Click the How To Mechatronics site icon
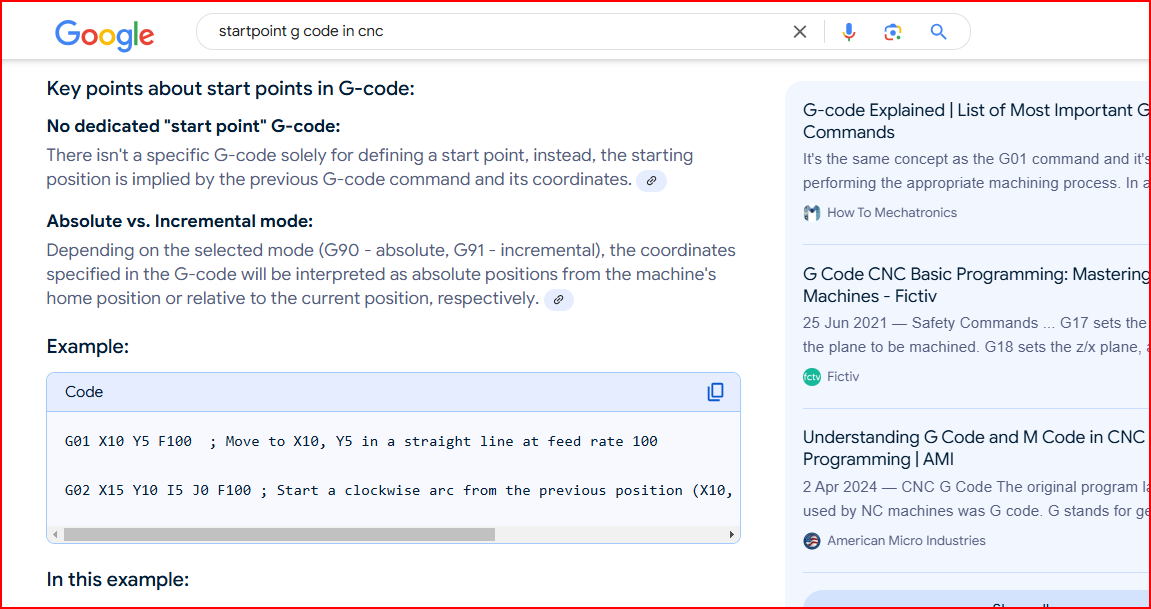Viewport: 1151px width, 609px height. [812, 213]
